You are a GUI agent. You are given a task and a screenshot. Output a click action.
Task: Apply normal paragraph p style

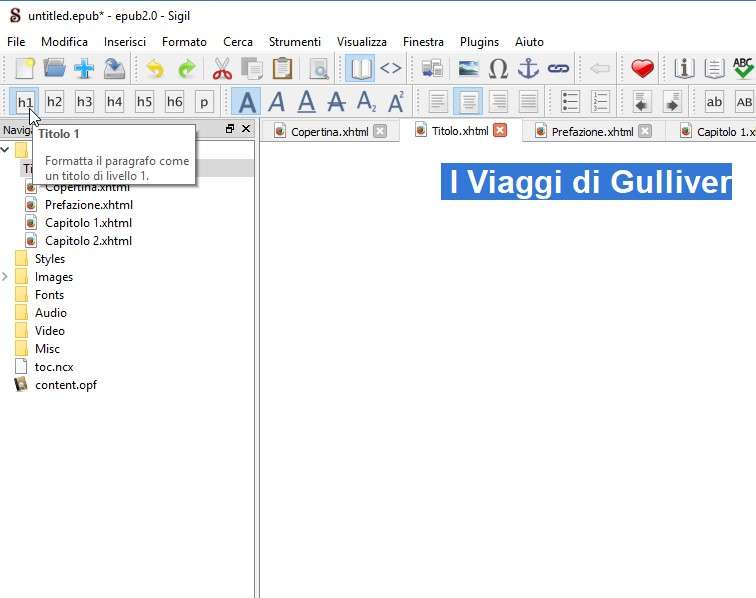point(204,102)
